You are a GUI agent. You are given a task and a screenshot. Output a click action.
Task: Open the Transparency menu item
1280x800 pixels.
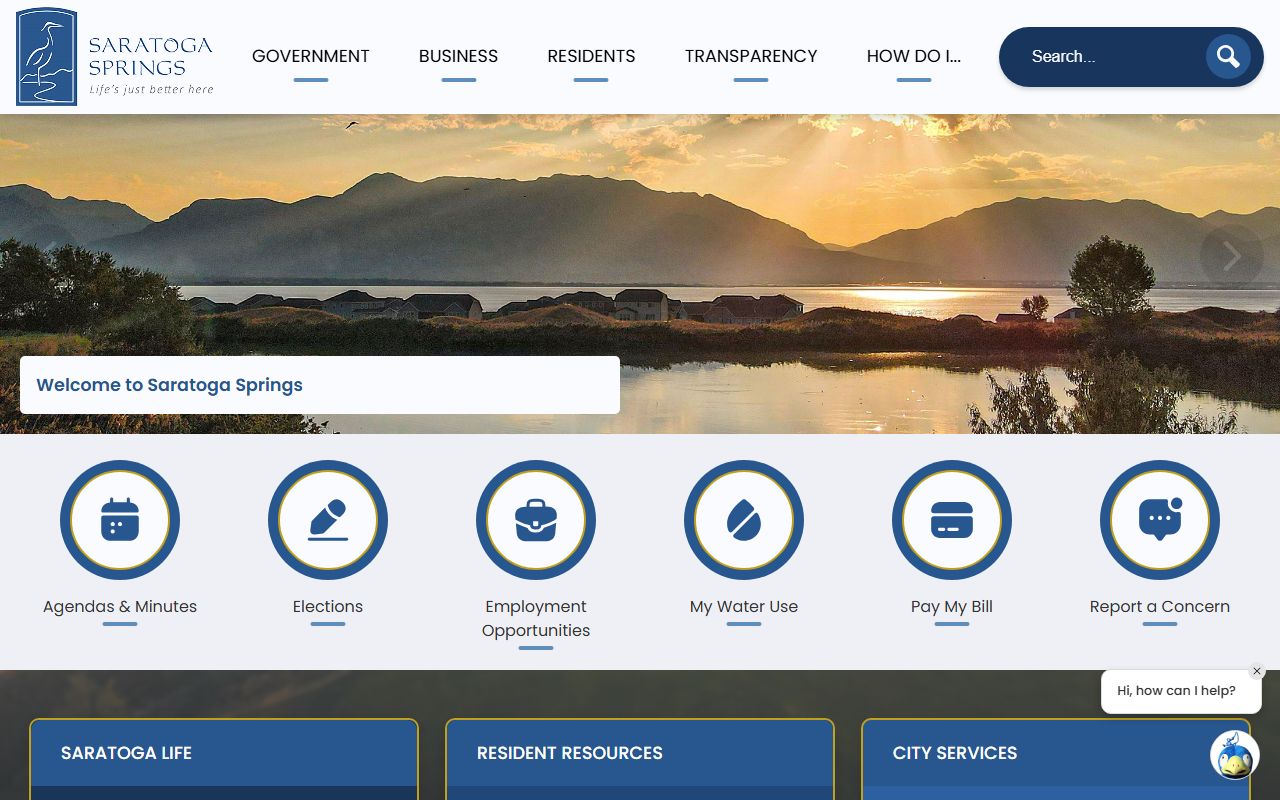[x=751, y=57]
